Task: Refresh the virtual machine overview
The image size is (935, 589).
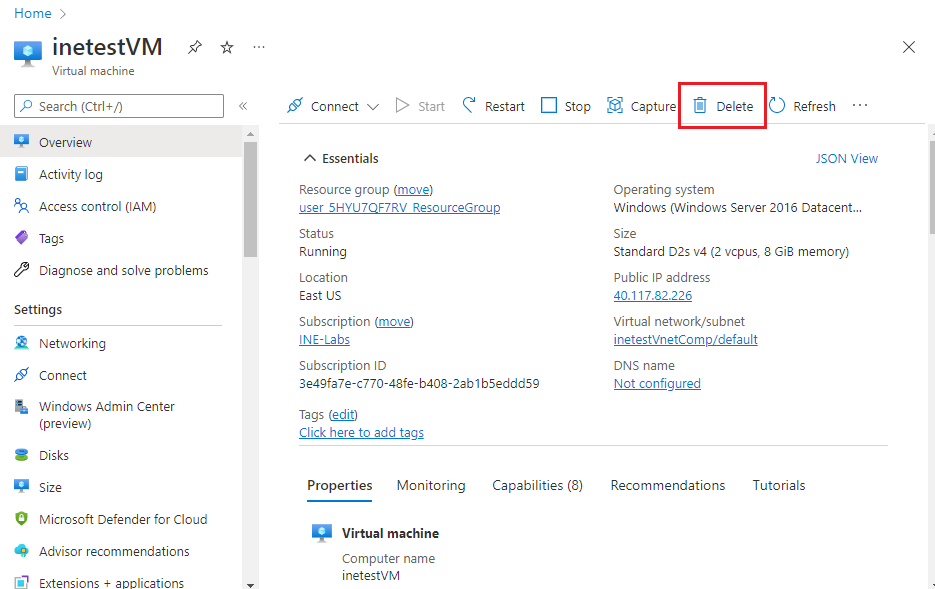Action: tap(802, 106)
